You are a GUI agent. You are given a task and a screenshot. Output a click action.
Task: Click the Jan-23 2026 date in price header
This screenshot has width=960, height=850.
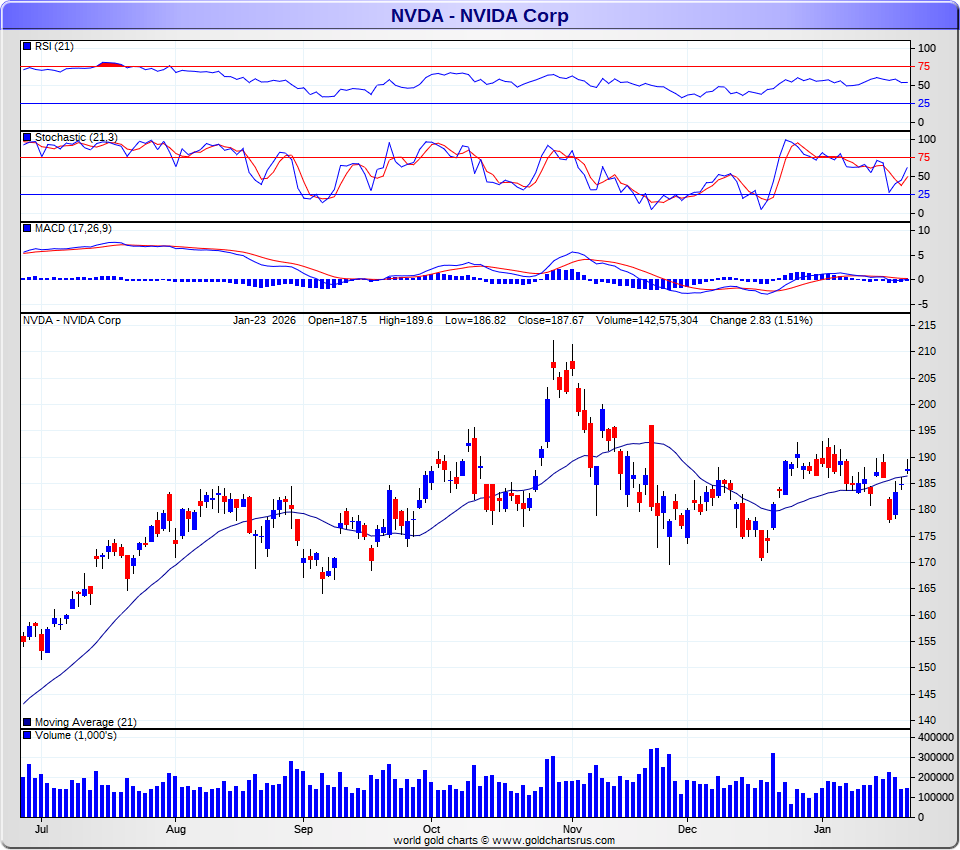(x=264, y=320)
